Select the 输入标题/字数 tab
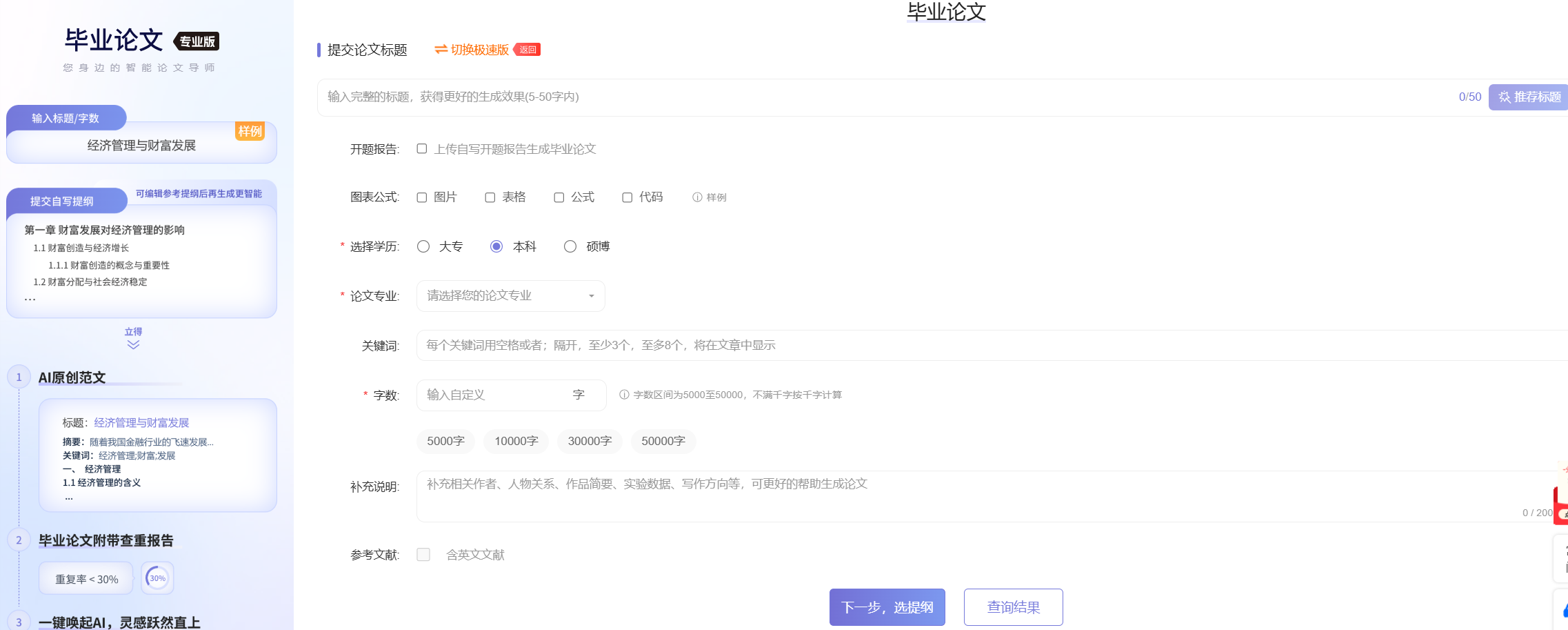 pos(66,118)
